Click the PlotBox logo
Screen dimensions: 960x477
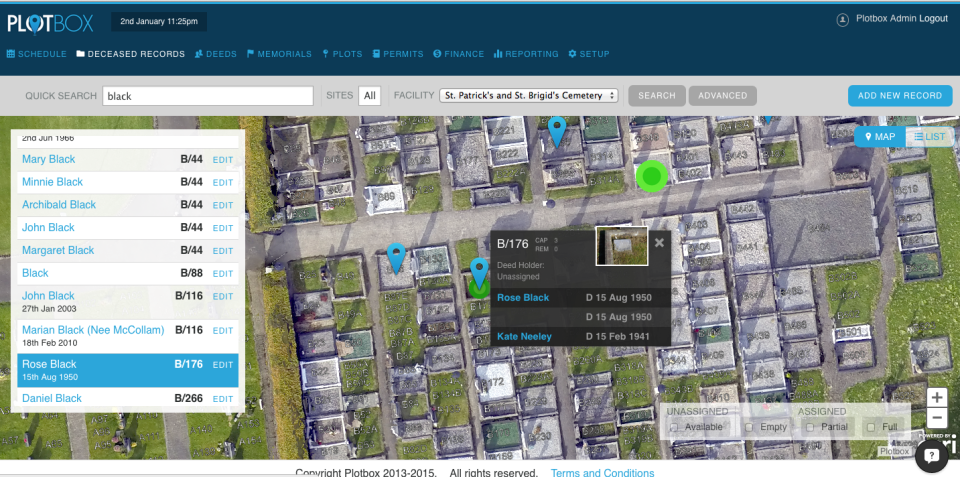click(x=50, y=23)
